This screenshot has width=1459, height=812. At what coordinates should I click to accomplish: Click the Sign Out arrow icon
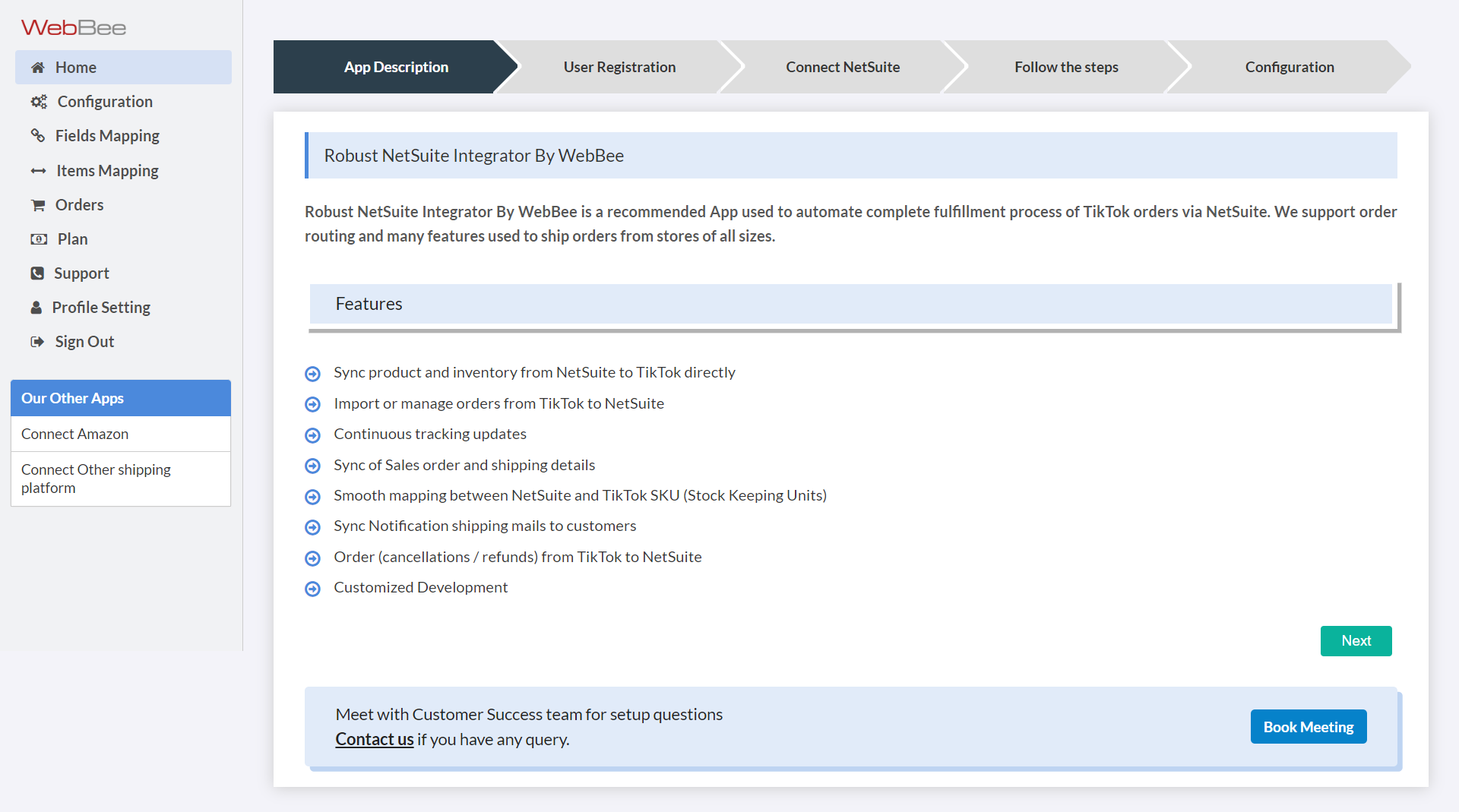click(x=37, y=342)
